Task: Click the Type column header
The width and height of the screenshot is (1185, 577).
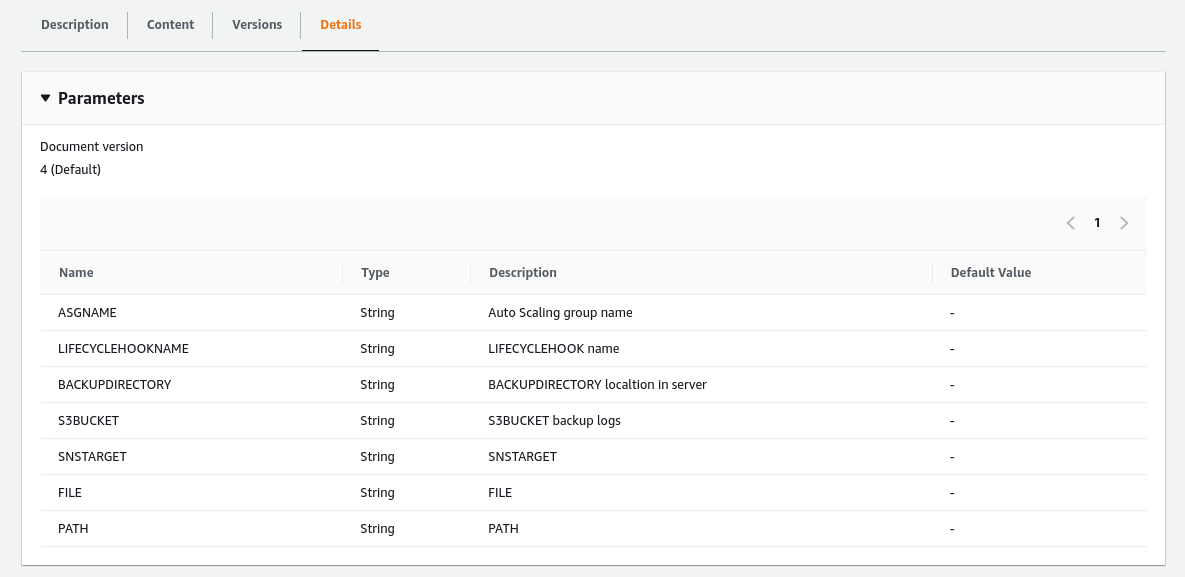Action: pyautogui.click(x=375, y=273)
